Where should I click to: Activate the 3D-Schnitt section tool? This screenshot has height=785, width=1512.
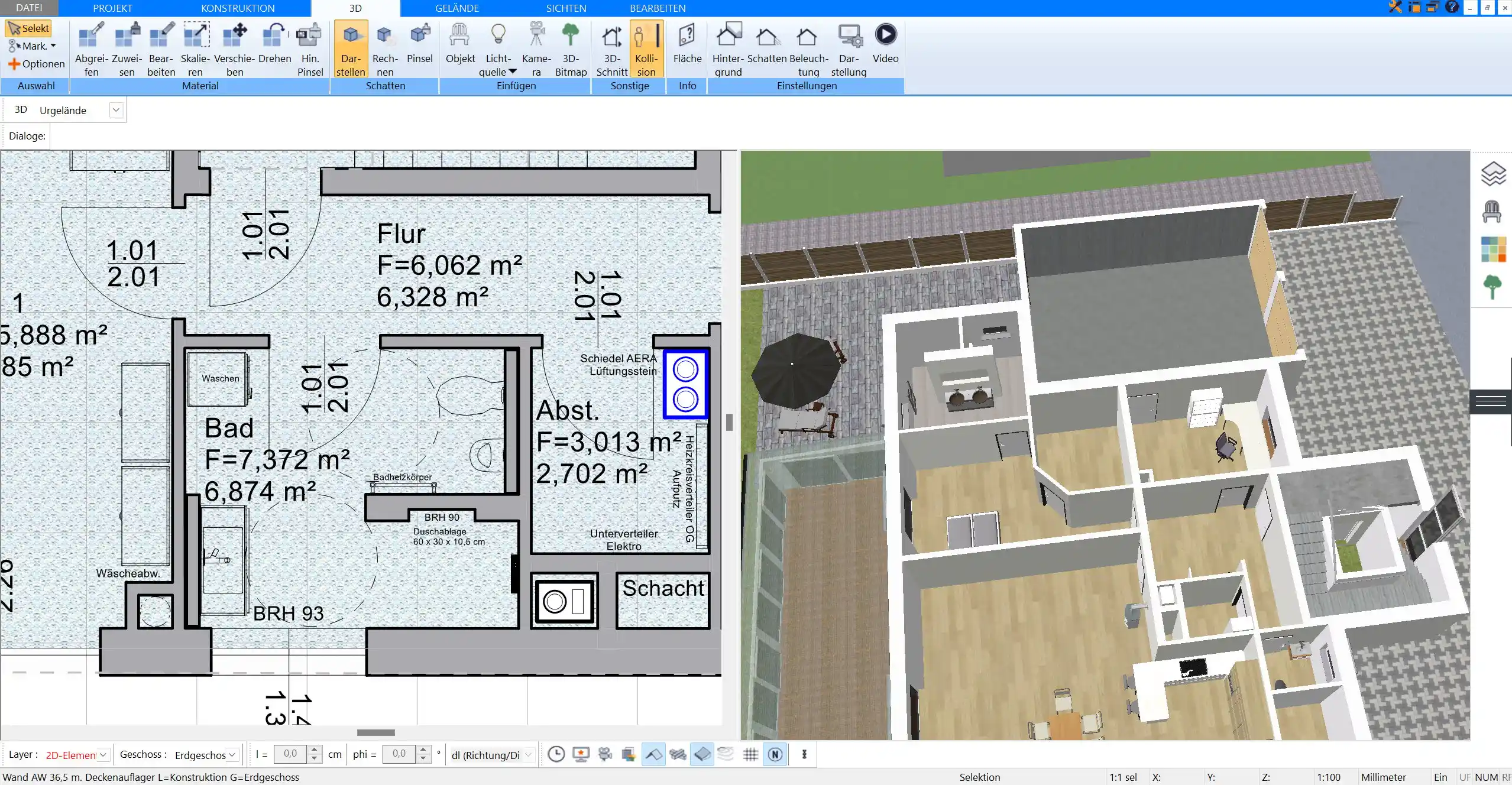pyautogui.click(x=611, y=47)
